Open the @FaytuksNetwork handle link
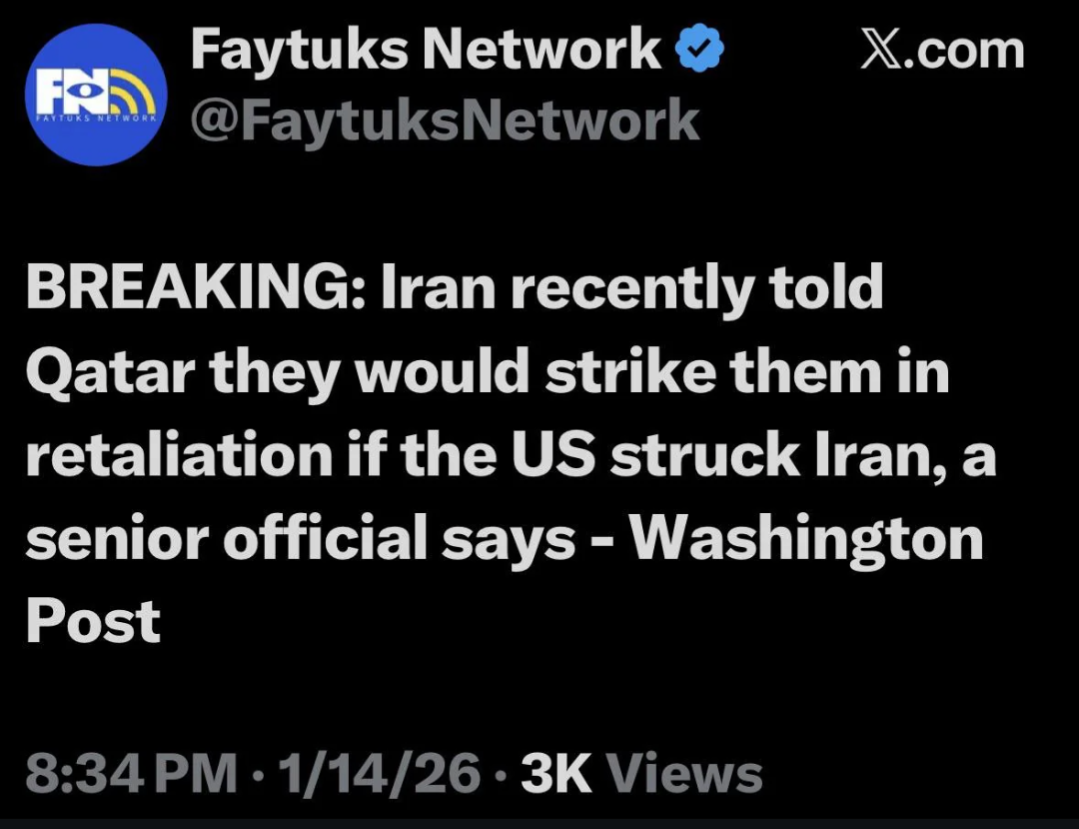The width and height of the screenshot is (1079, 829). (x=444, y=121)
